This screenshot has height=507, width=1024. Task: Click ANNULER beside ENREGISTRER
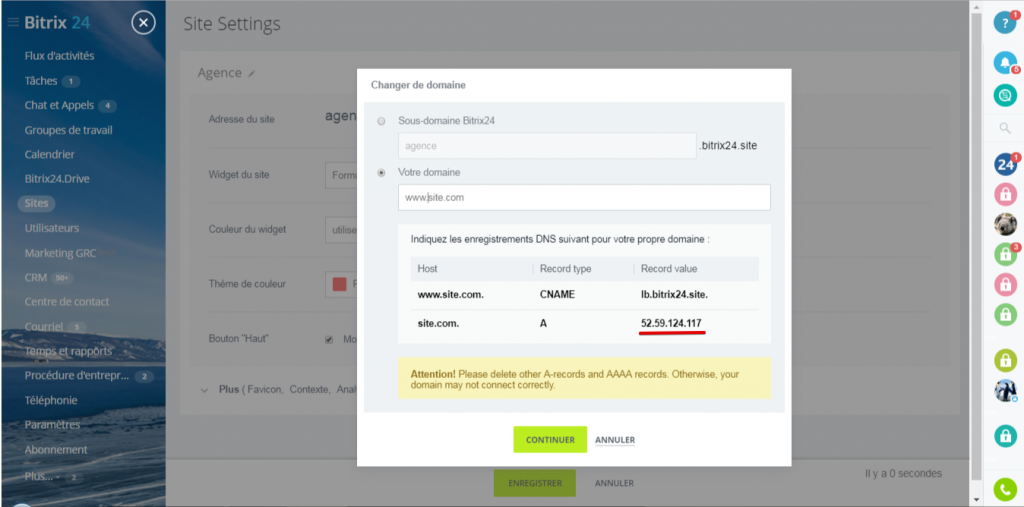614,483
